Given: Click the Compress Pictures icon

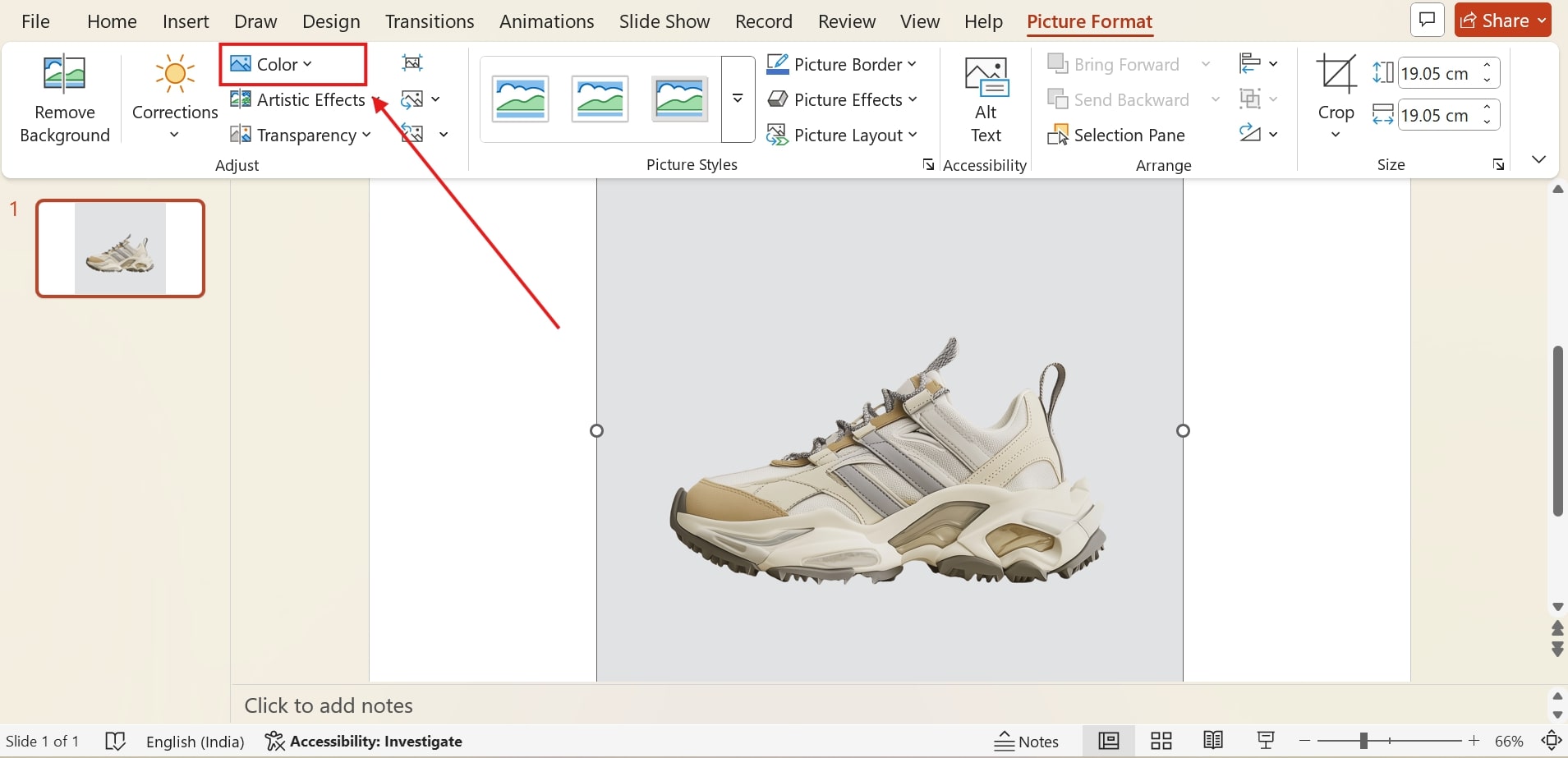Looking at the screenshot, I should [412, 62].
